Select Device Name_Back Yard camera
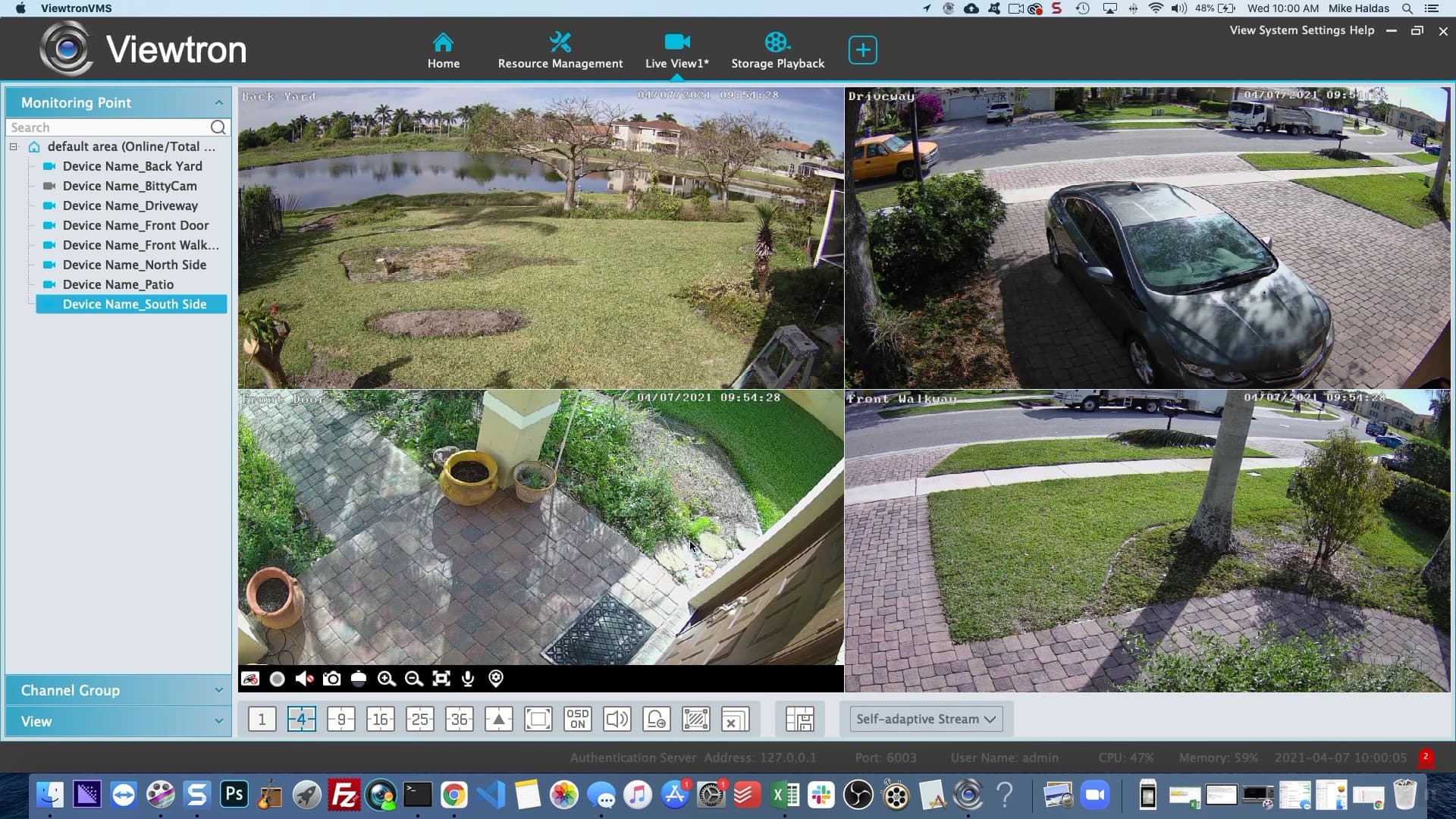The width and height of the screenshot is (1456, 819). (132, 166)
